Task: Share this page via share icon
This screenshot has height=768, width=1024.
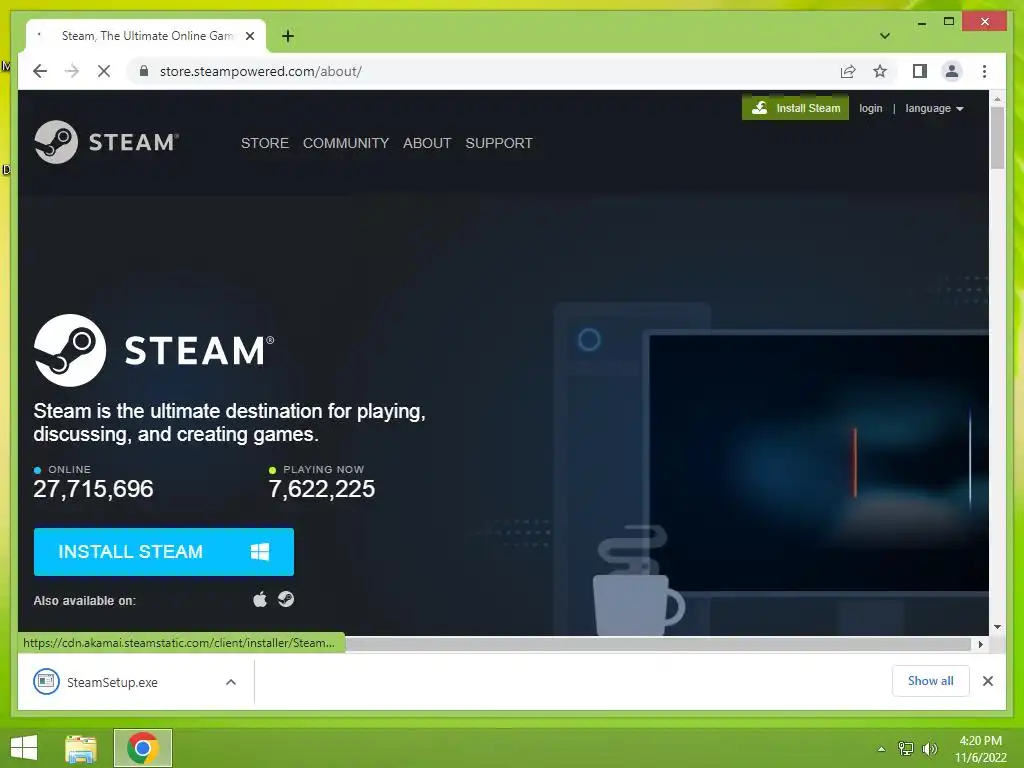Action: pyautogui.click(x=848, y=71)
